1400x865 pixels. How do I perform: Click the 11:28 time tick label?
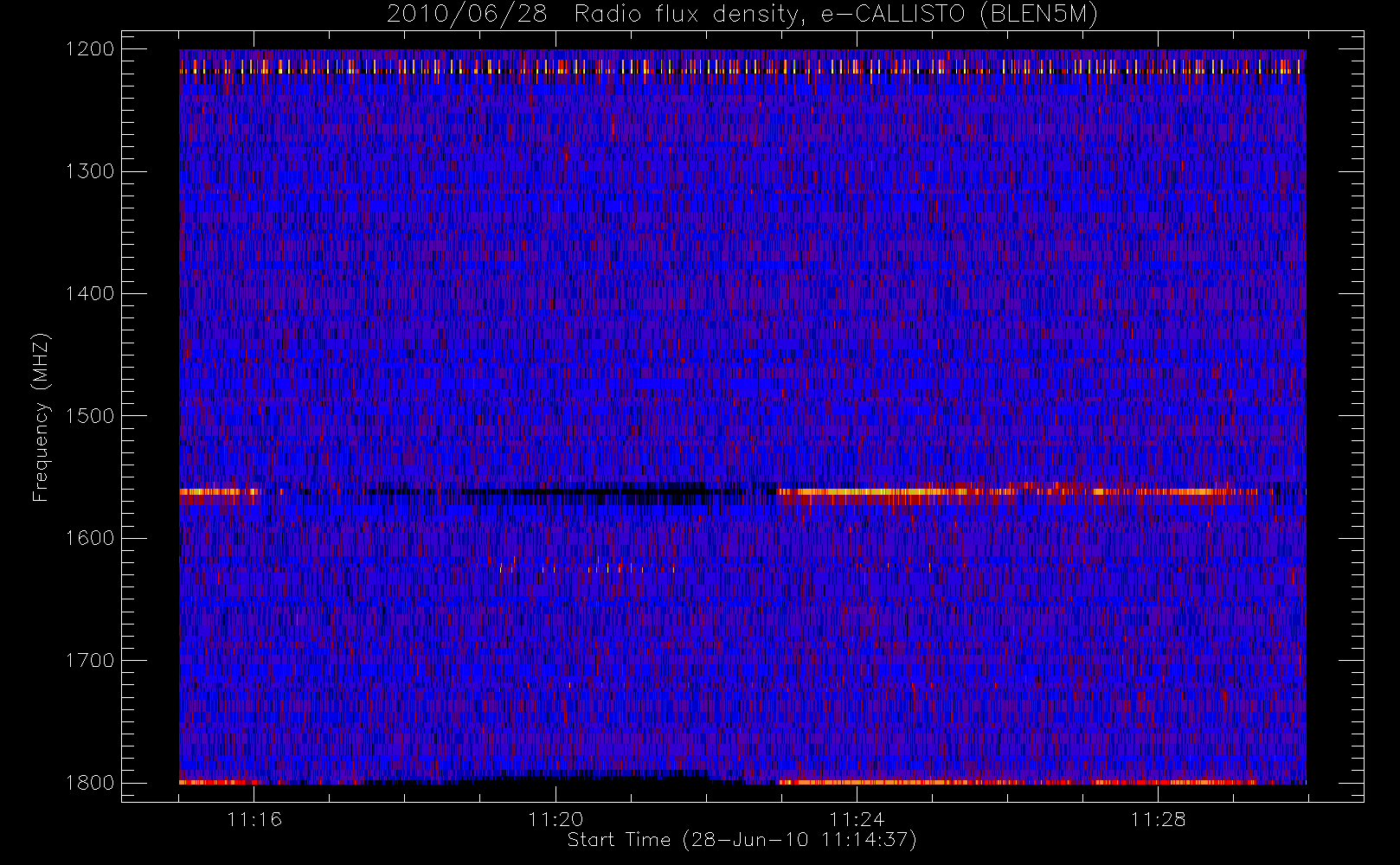pos(1158,819)
